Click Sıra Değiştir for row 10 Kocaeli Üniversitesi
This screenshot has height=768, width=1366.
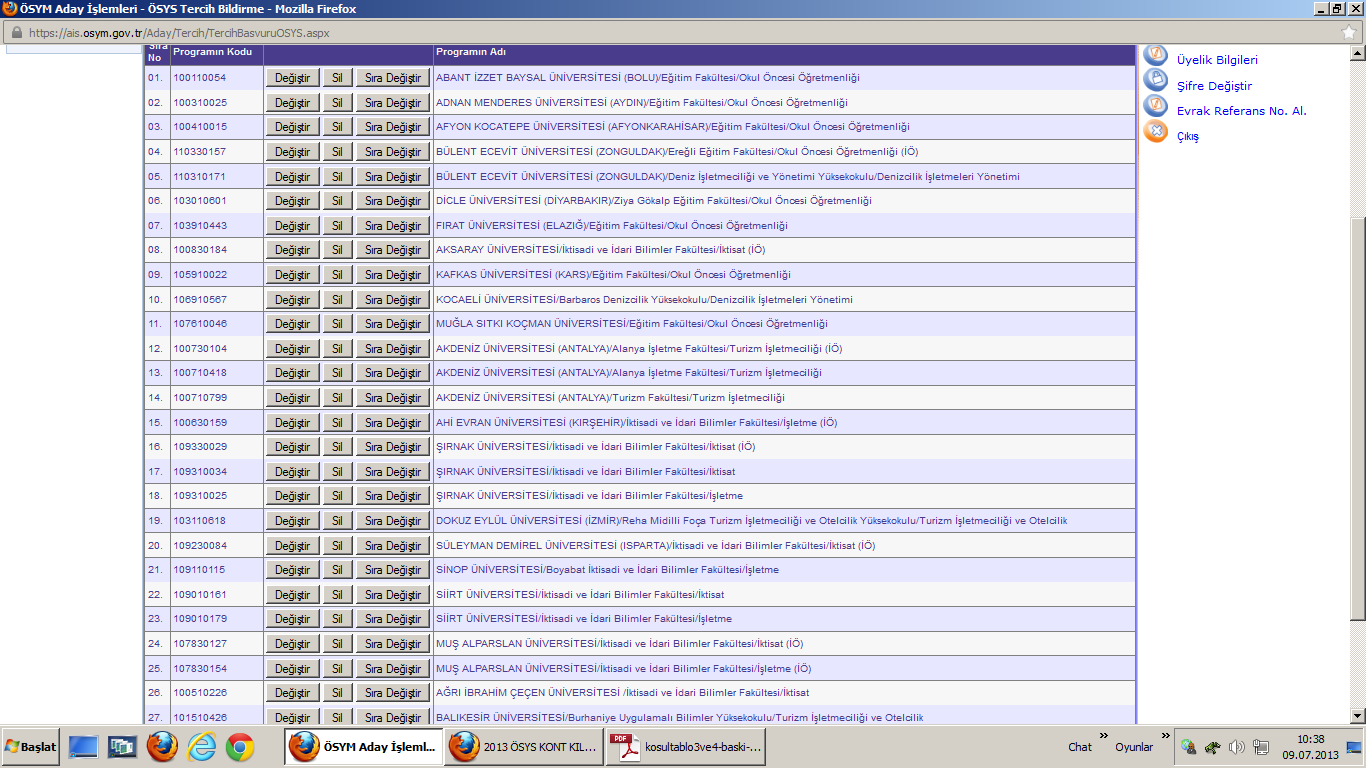click(x=392, y=300)
